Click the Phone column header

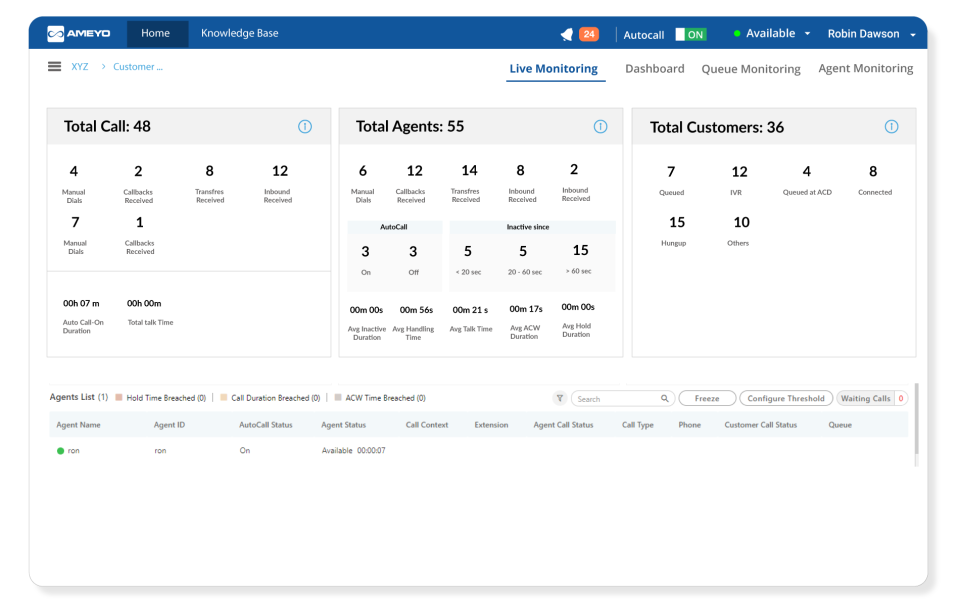(689, 425)
